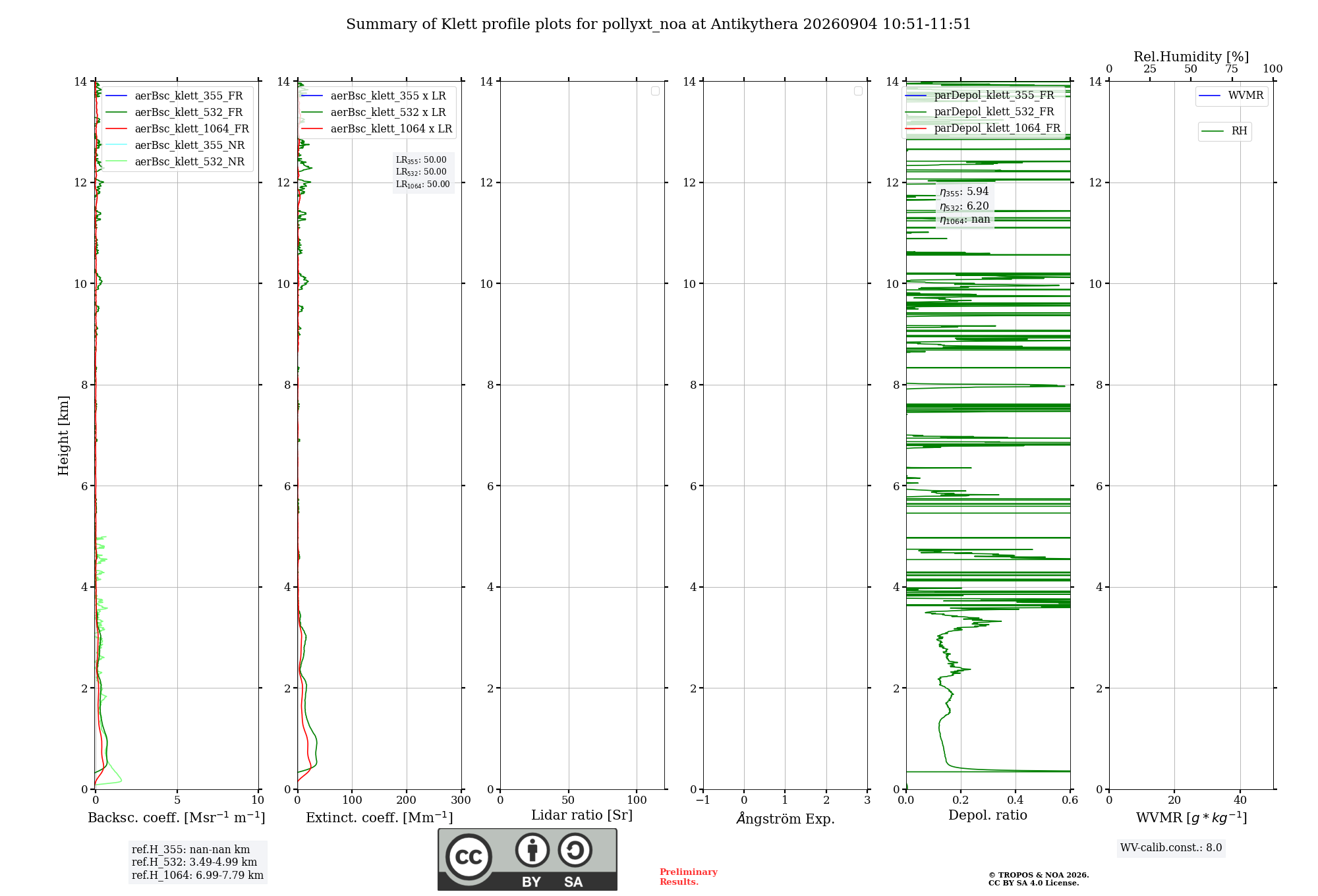Click the red Preliminary Results. notice
The width and height of the screenshot is (1318, 896).
(689, 877)
